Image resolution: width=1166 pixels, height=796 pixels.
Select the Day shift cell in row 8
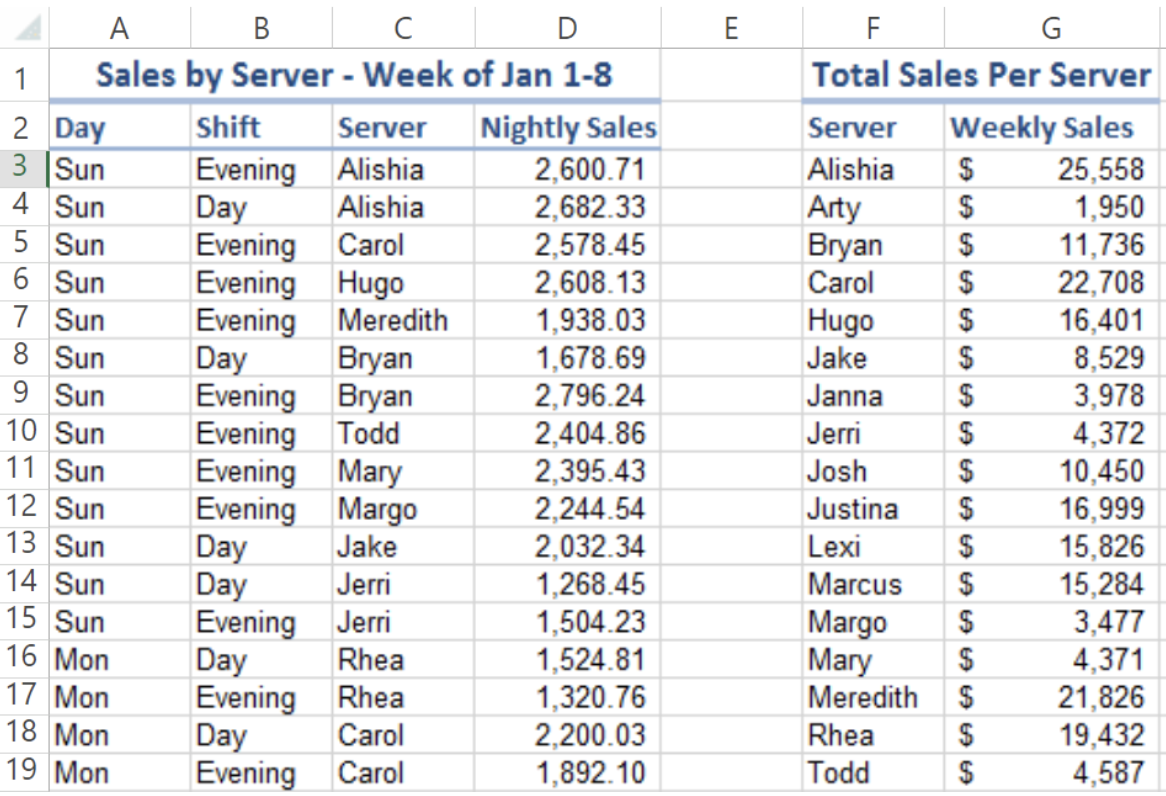click(261, 358)
